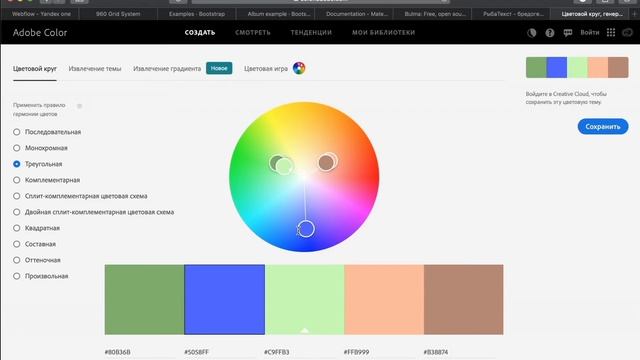Select Сплит-комплементарная цветовая схема rule
Screen dimensions: 640x360
[80, 196]
